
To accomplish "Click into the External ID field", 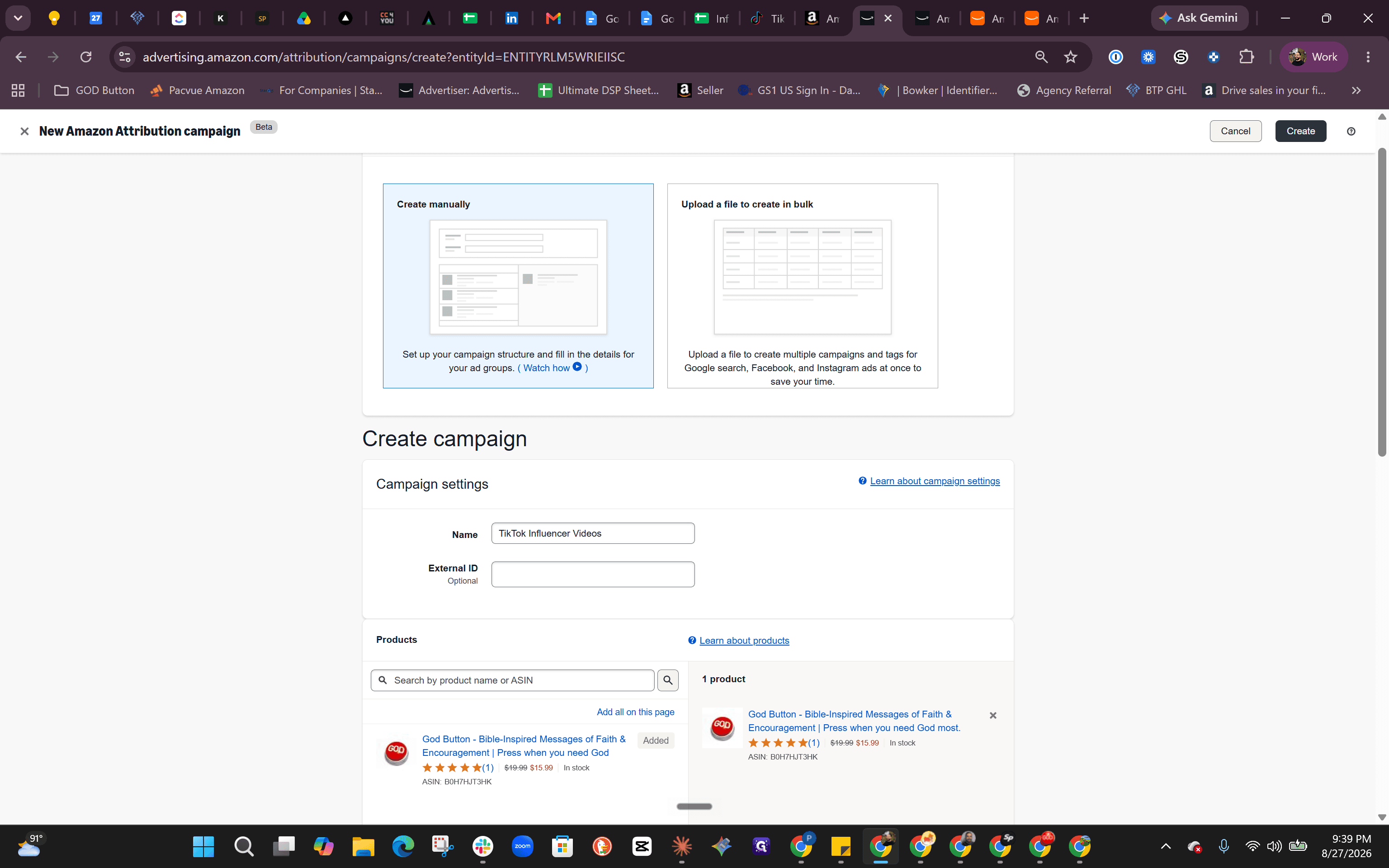I will (x=593, y=574).
